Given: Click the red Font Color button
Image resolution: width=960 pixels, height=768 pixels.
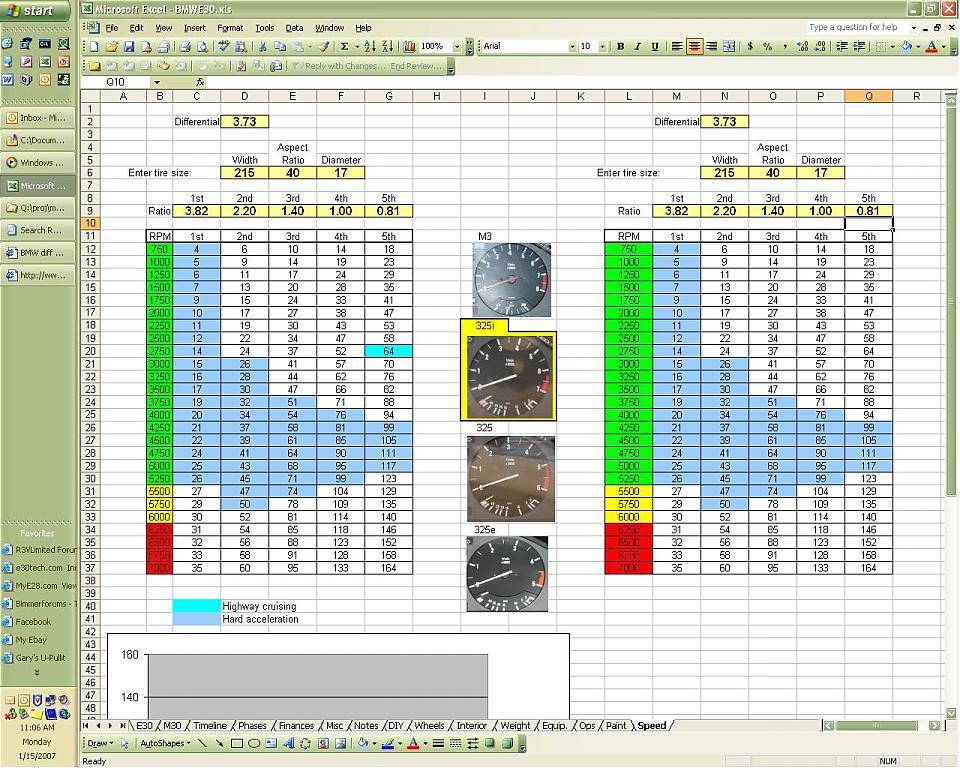Looking at the screenshot, I should pyautogui.click(x=931, y=46).
